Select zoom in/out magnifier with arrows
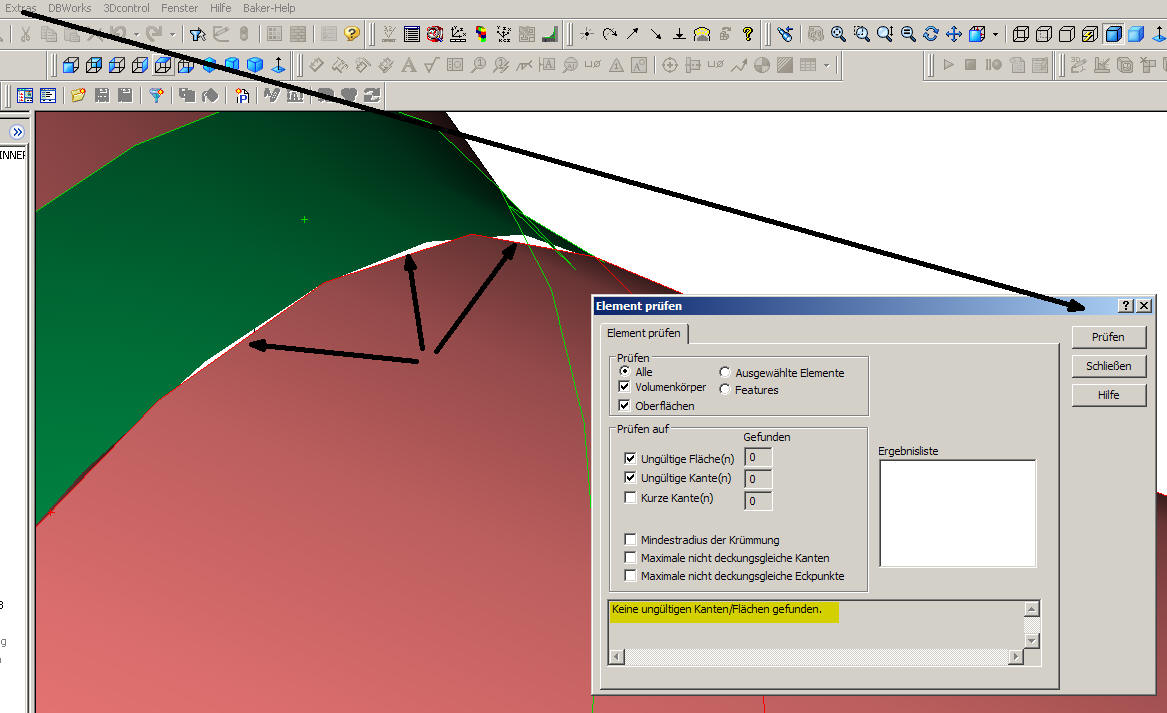Screen dimensions: 1167x713 pyautogui.click(x=884, y=34)
